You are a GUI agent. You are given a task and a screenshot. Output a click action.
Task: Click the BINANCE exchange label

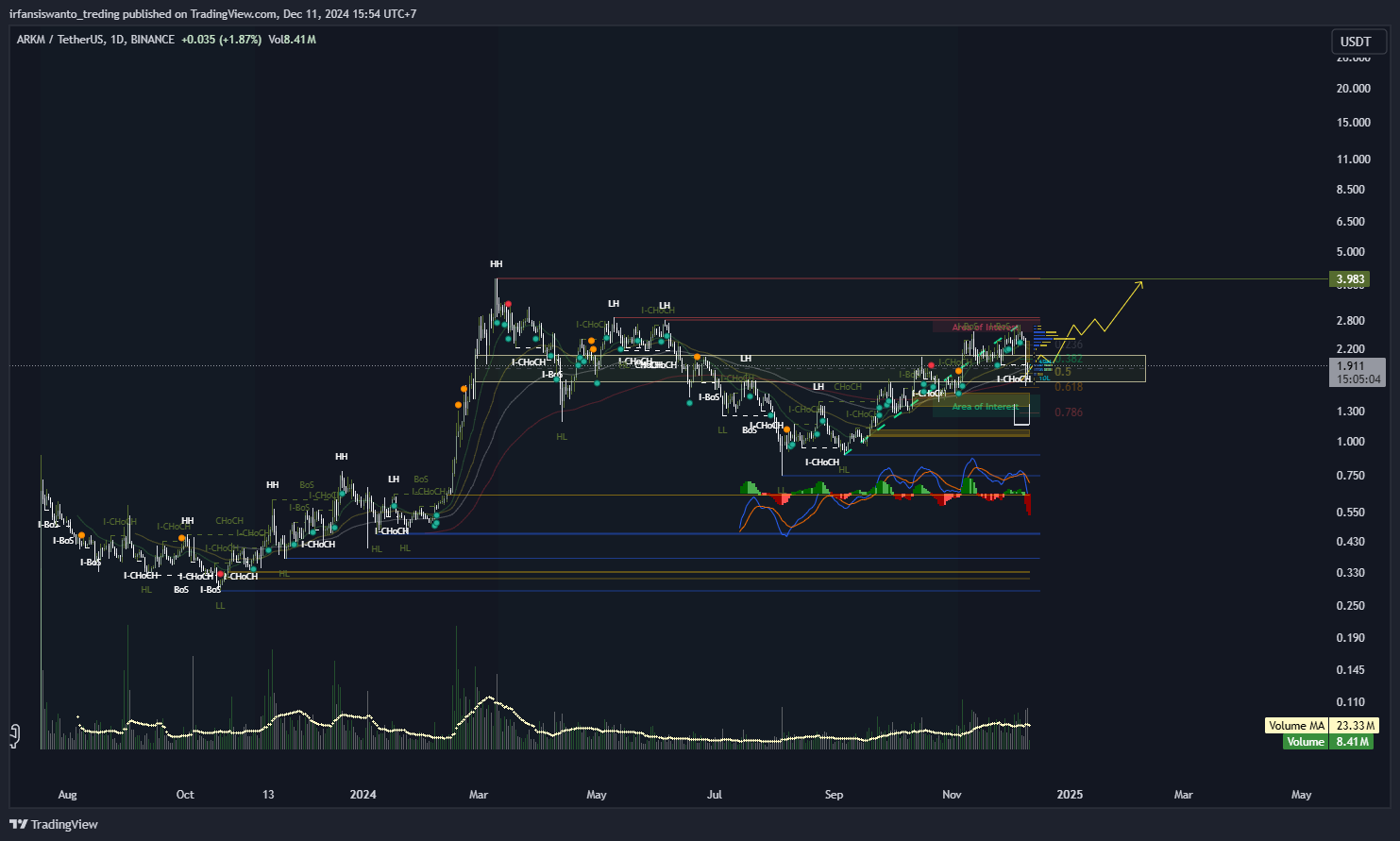click(x=153, y=40)
